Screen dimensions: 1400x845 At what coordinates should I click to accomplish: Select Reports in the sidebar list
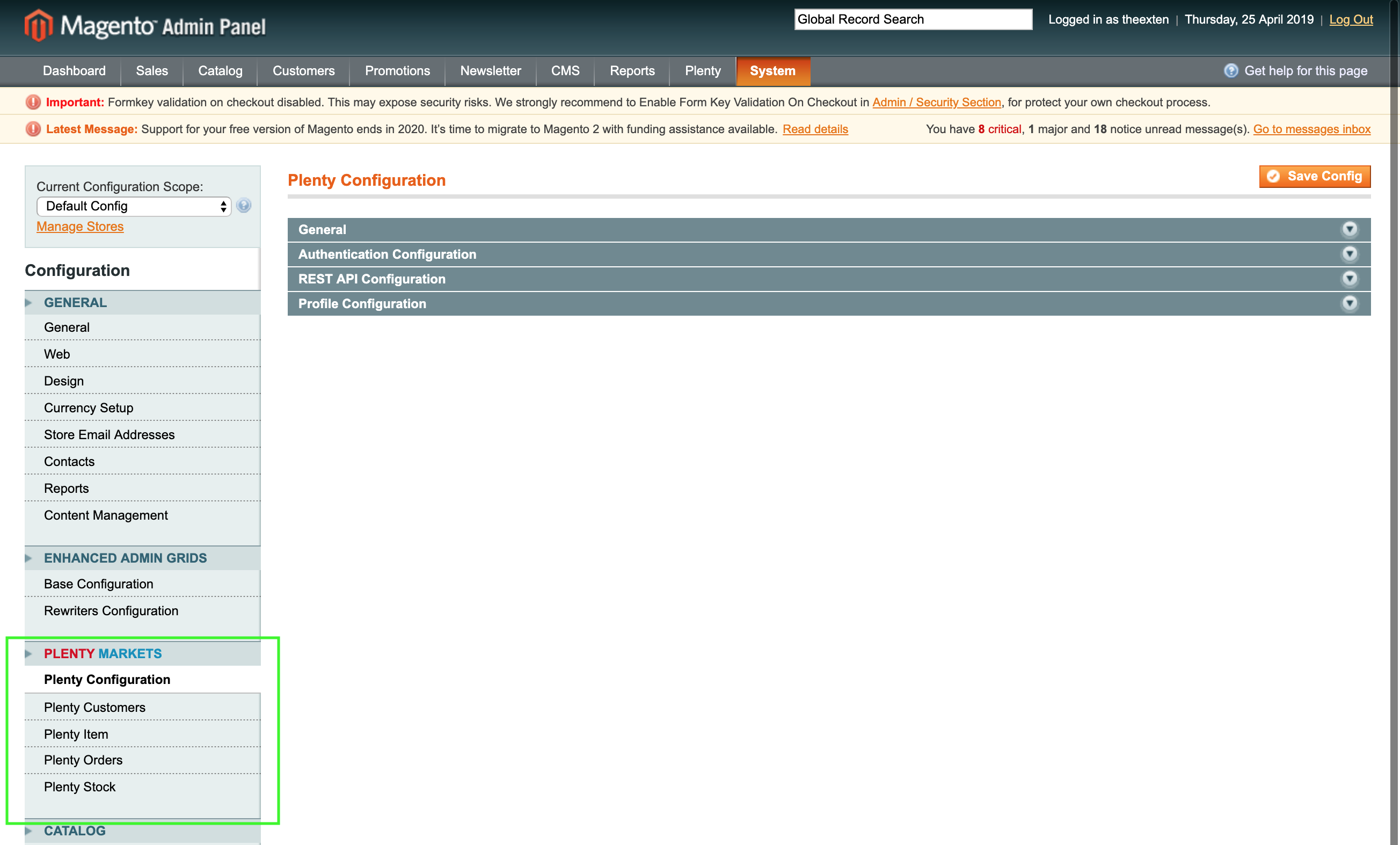coord(143,488)
